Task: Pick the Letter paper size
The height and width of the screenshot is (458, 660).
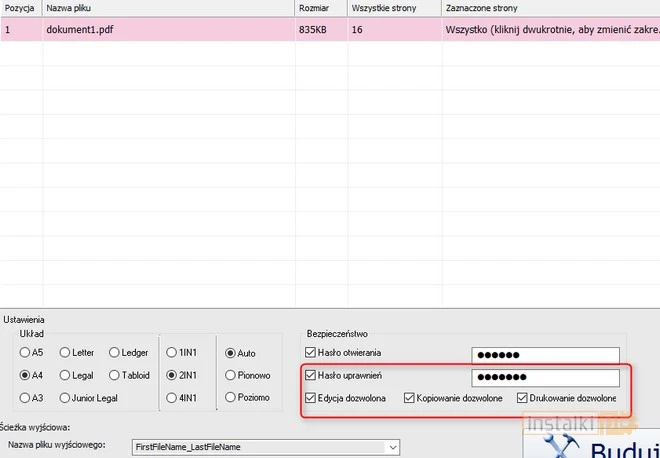Action: [65, 352]
